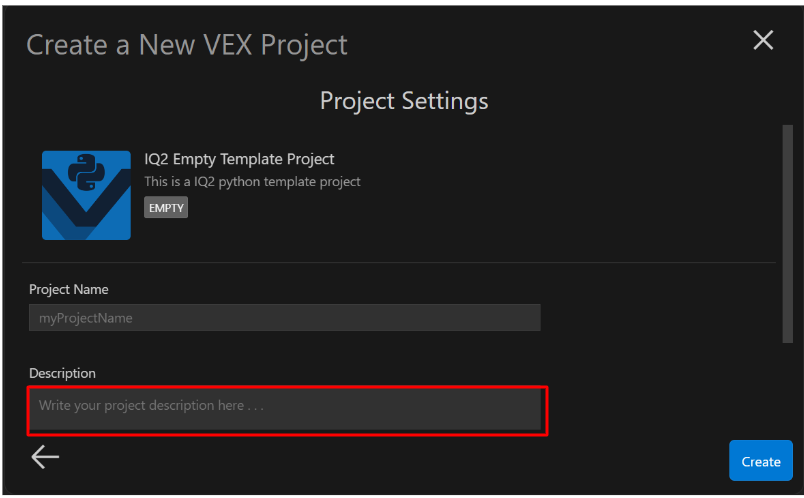This screenshot has height=498, width=804.
Task: Click inside the Description text box
Action: pos(284,408)
